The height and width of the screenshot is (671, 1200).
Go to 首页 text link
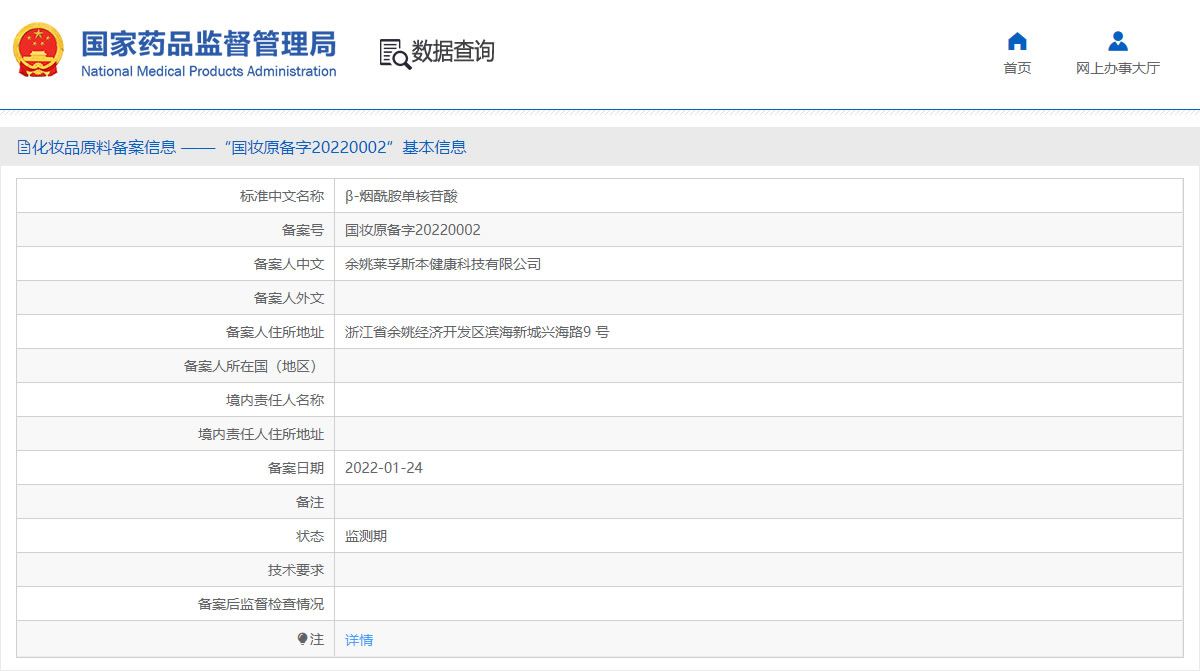tap(1017, 68)
